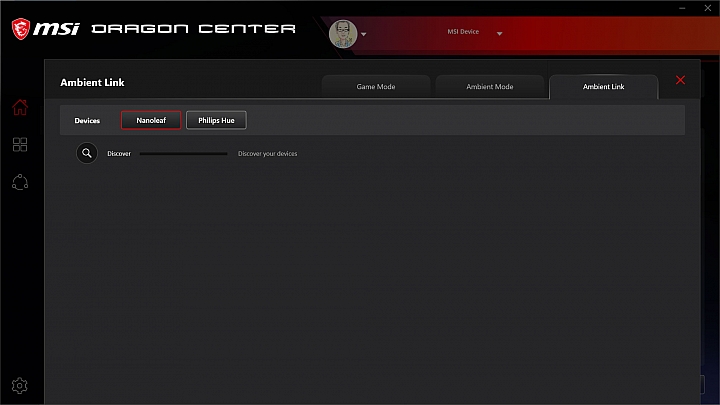Screen dimensions: 720x405
Task: Open Settings via the gear icon
Action: (x=19, y=386)
